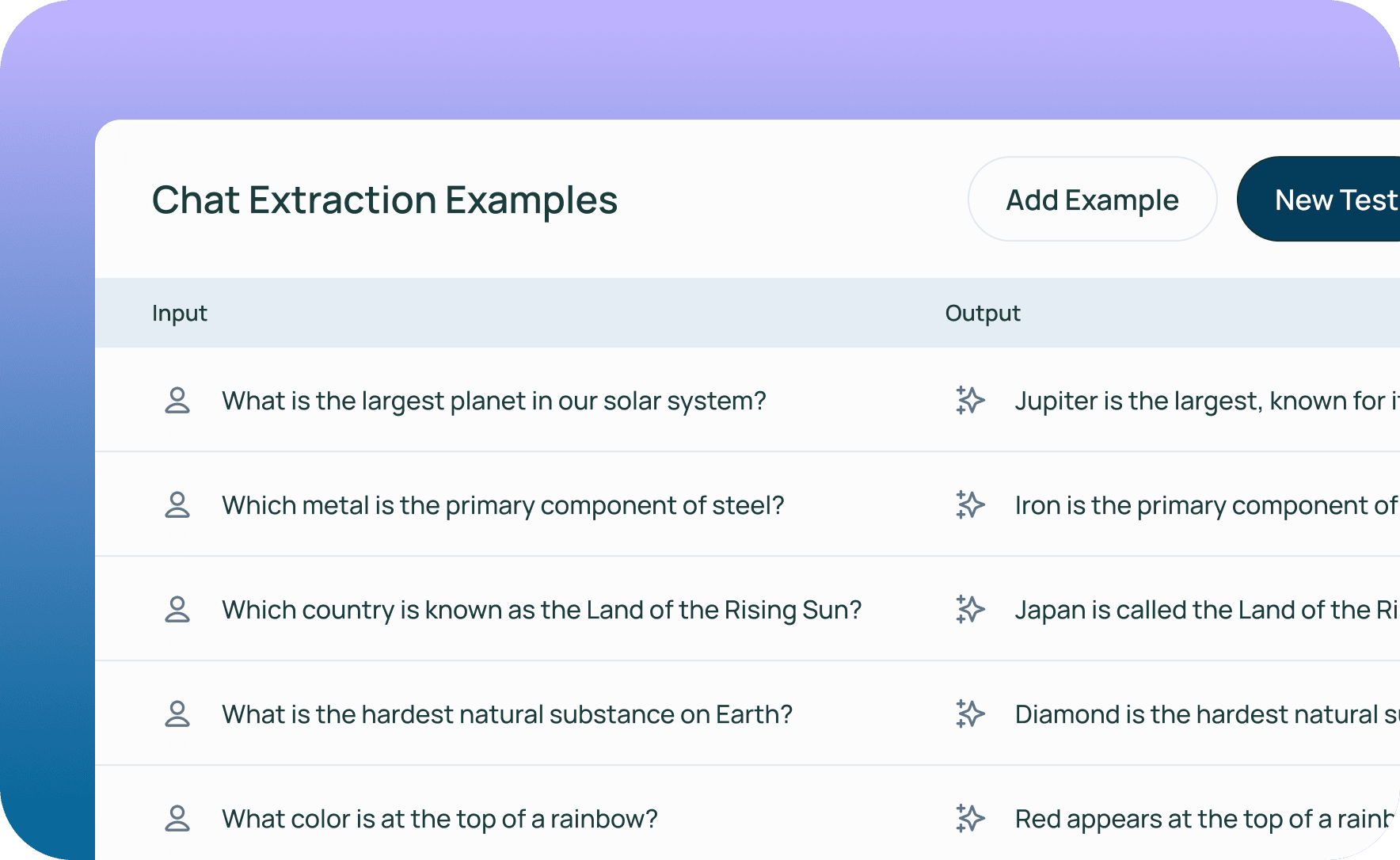Image resolution: width=1400 pixels, height=860 pixels.
Task: Click the sparkle AI icon beside the Red answer
Action: click(970, 819)
